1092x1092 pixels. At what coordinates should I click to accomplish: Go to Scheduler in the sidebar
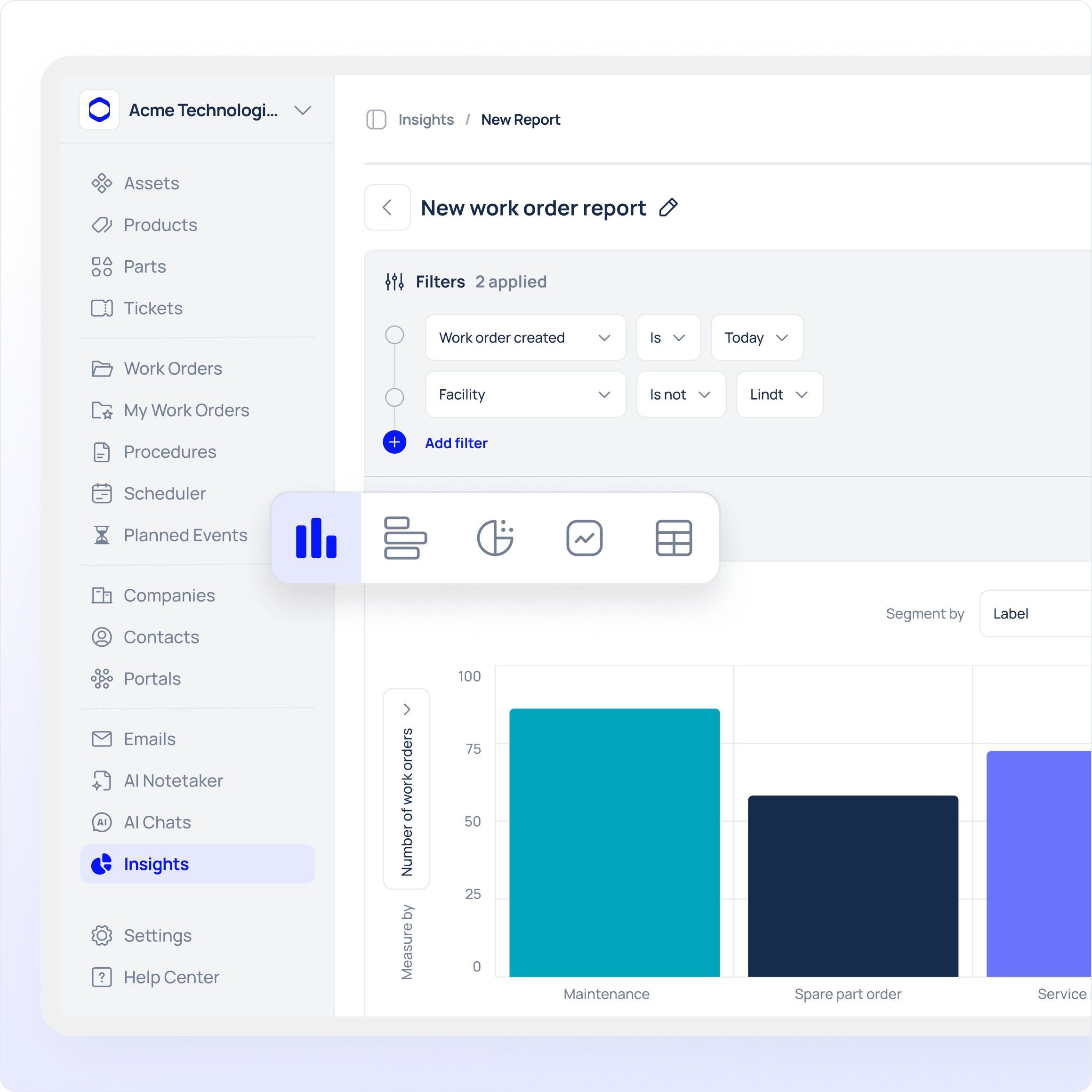pyautogui.click(x=164, y=493)
